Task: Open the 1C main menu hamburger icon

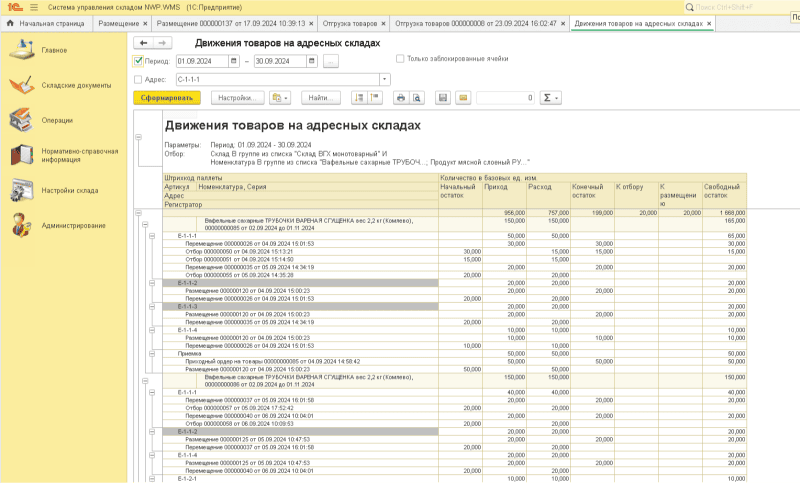Action: (x=34, y=7)
